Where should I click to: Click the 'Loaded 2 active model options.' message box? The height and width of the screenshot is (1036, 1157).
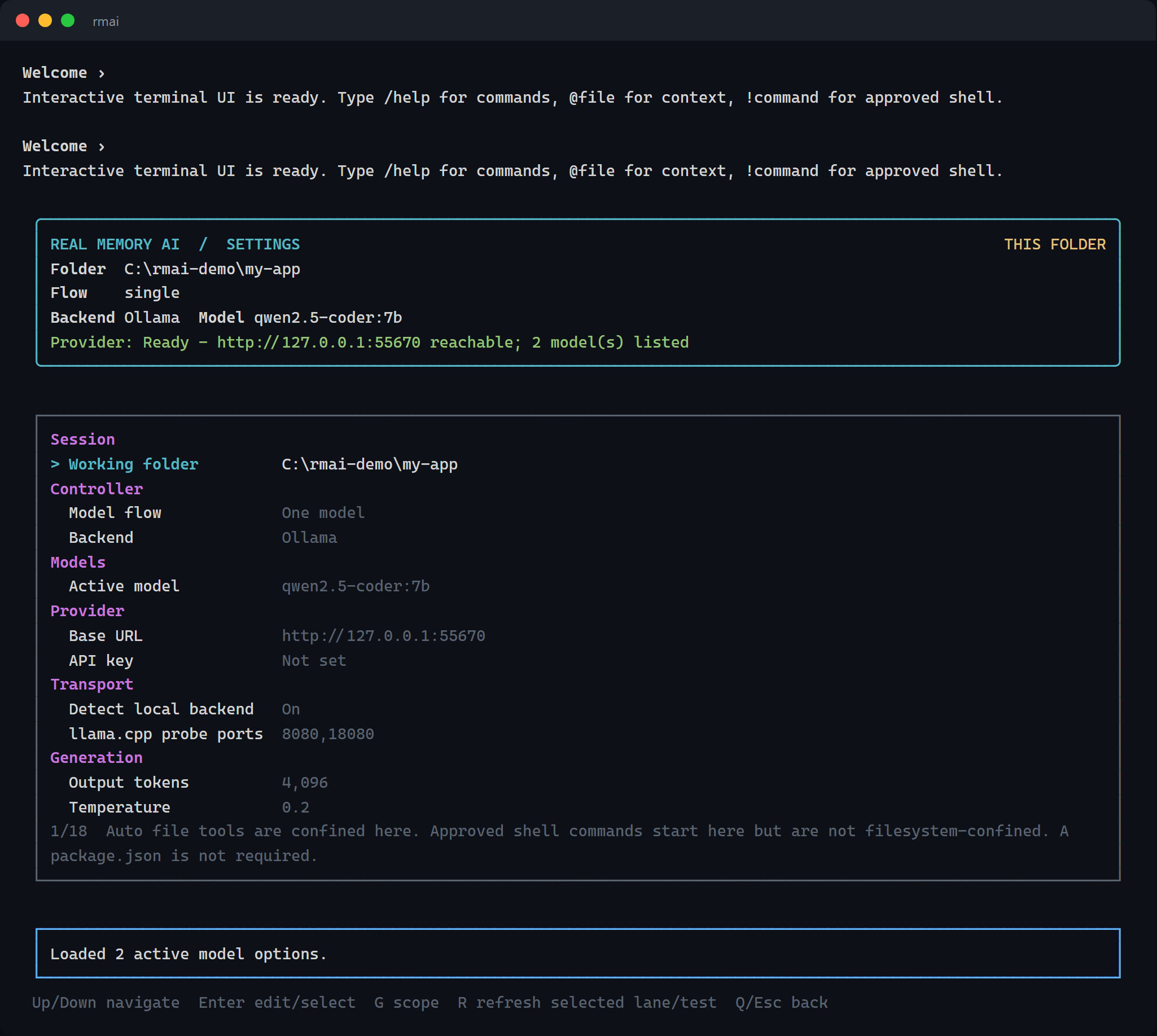click(578, 954)
